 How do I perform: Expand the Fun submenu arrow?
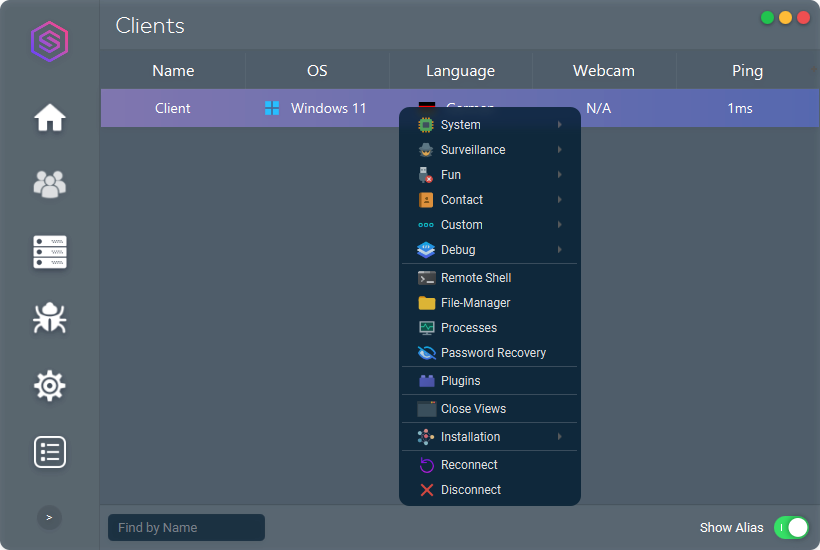[x=560, y=175]
